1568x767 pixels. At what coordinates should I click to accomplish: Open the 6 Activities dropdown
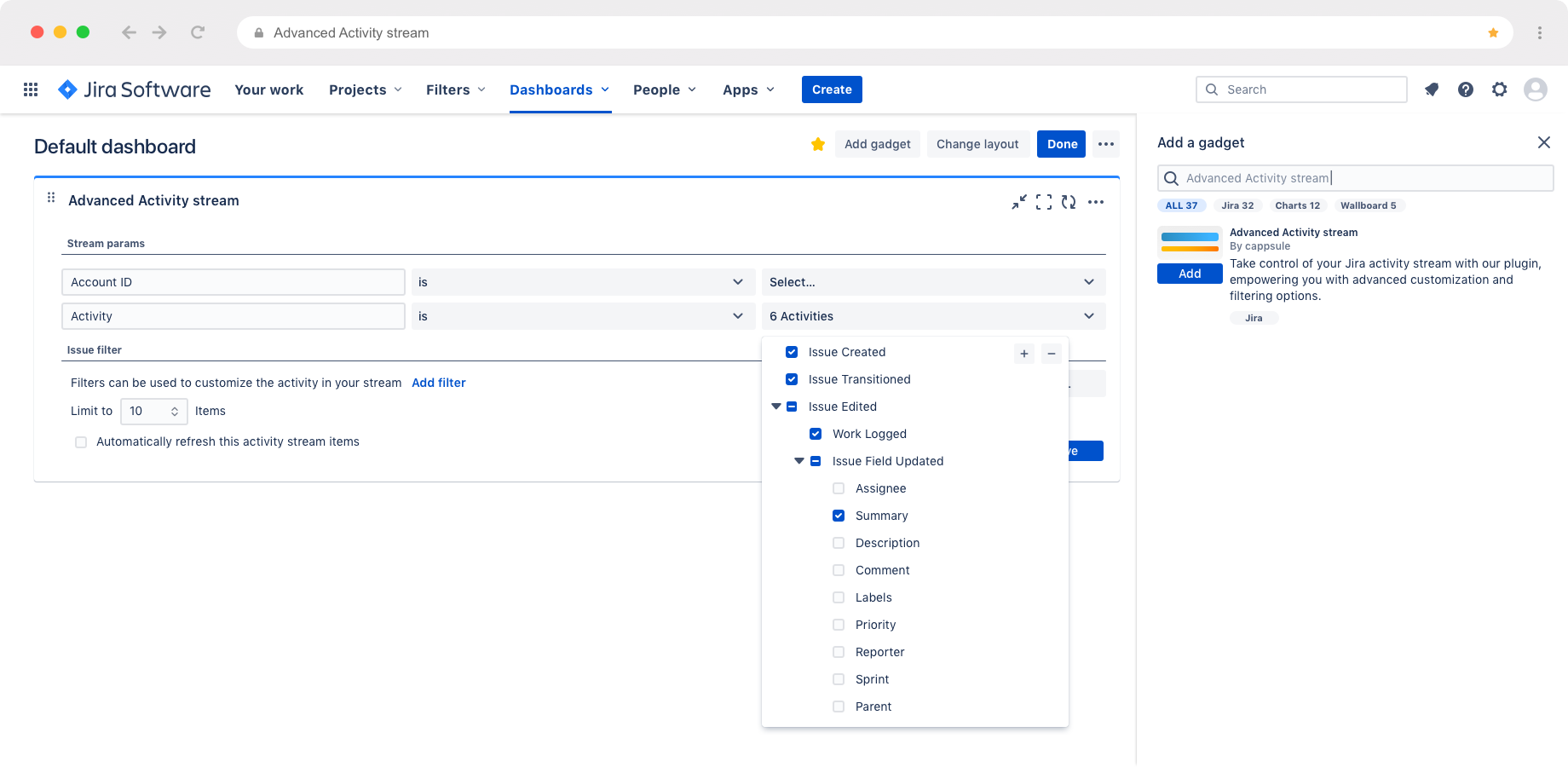tap(933, 316)
